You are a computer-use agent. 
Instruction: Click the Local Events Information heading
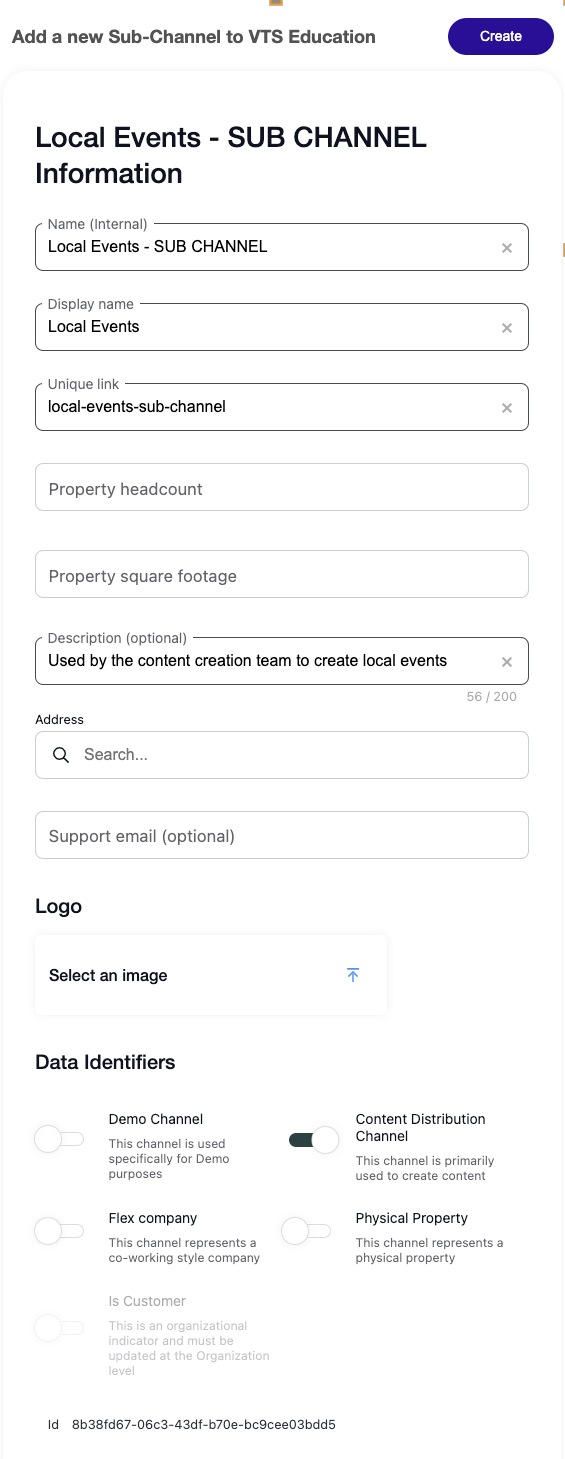[x=231, y=155]
